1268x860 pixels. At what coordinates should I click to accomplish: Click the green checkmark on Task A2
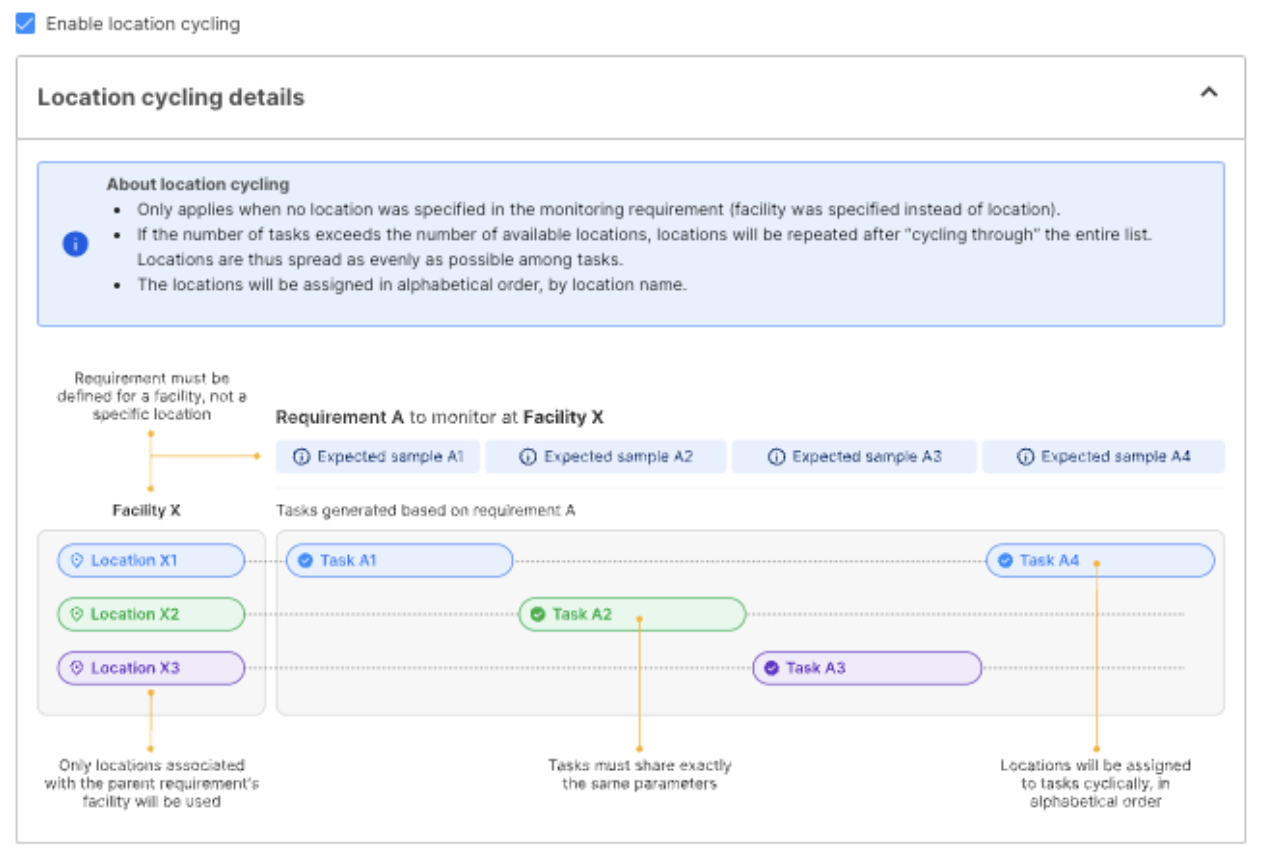(538, 614)
